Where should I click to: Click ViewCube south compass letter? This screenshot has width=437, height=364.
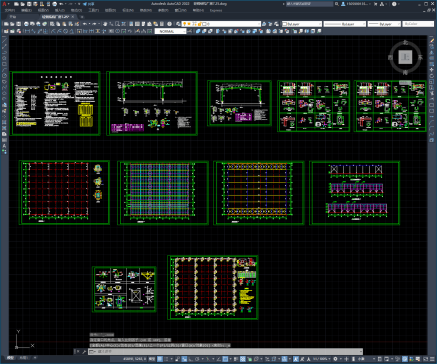point(405,72)
